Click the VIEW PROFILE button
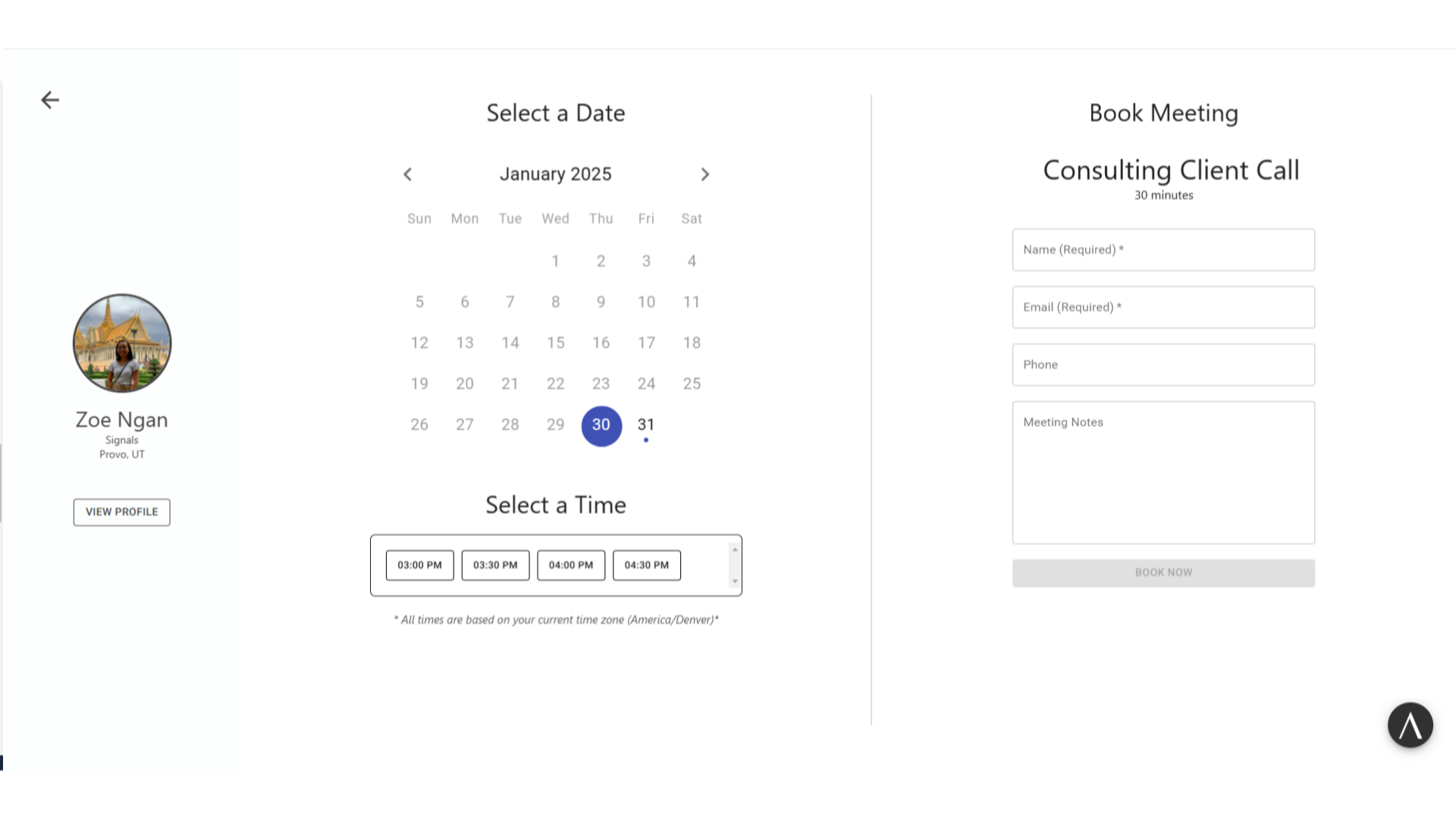Image resolution: width=1456 pixels, height=819 pixels. 122,511
